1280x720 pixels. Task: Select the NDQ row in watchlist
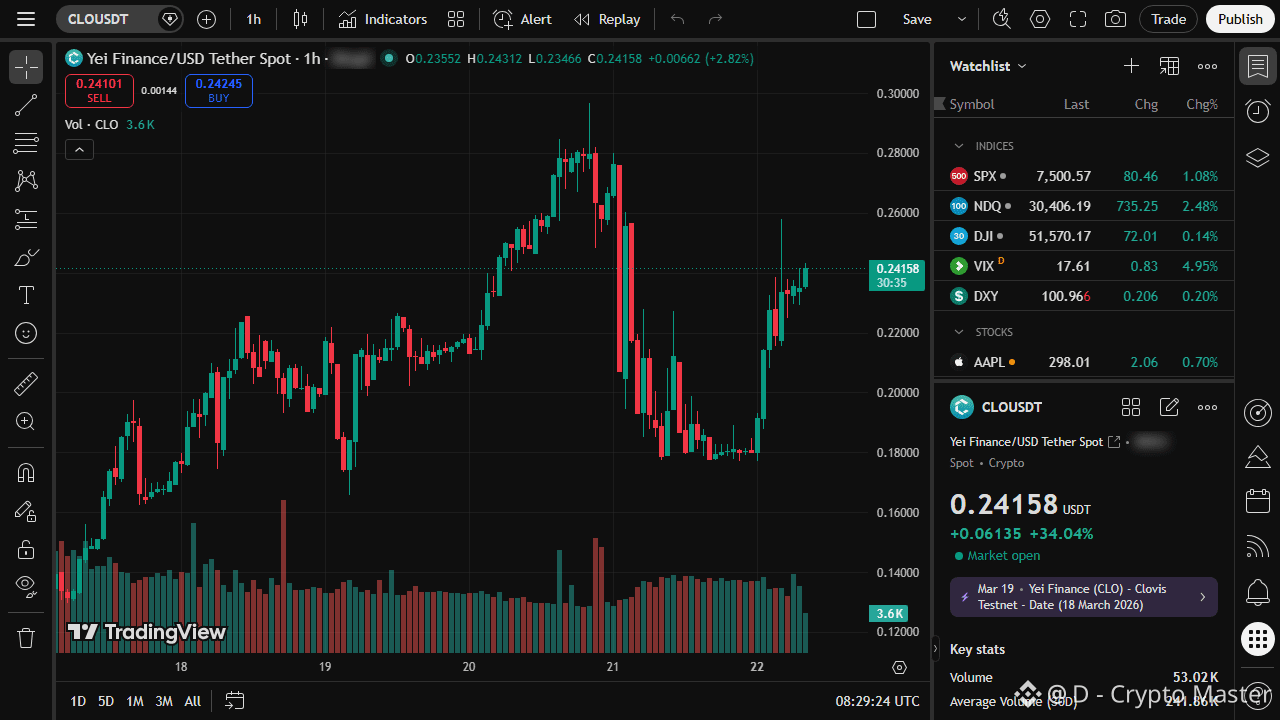1084,206
